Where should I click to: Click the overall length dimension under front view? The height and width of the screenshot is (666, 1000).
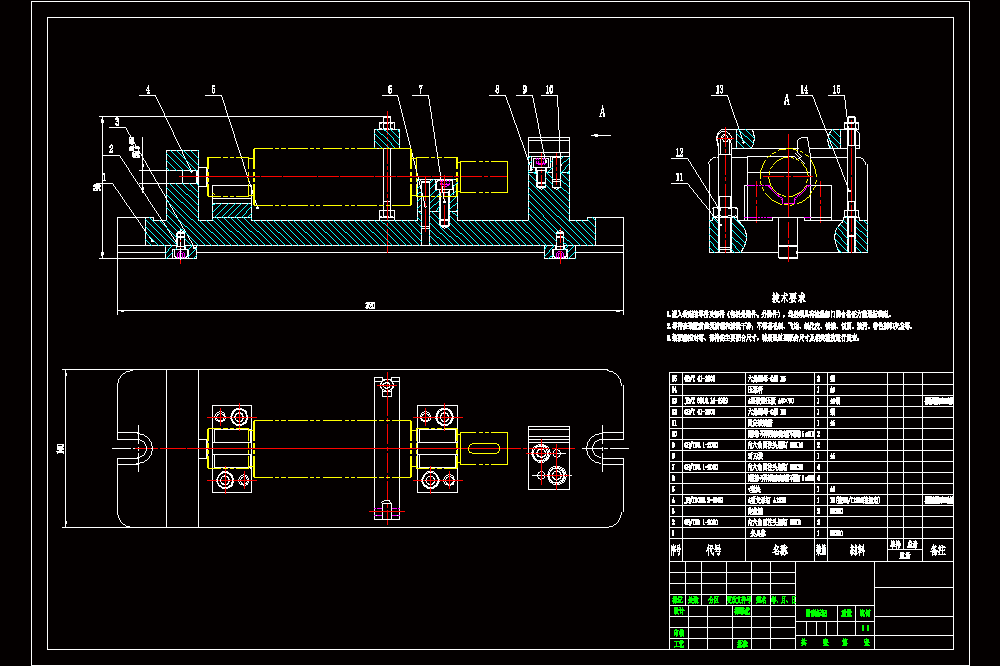(x=370, y=306)
